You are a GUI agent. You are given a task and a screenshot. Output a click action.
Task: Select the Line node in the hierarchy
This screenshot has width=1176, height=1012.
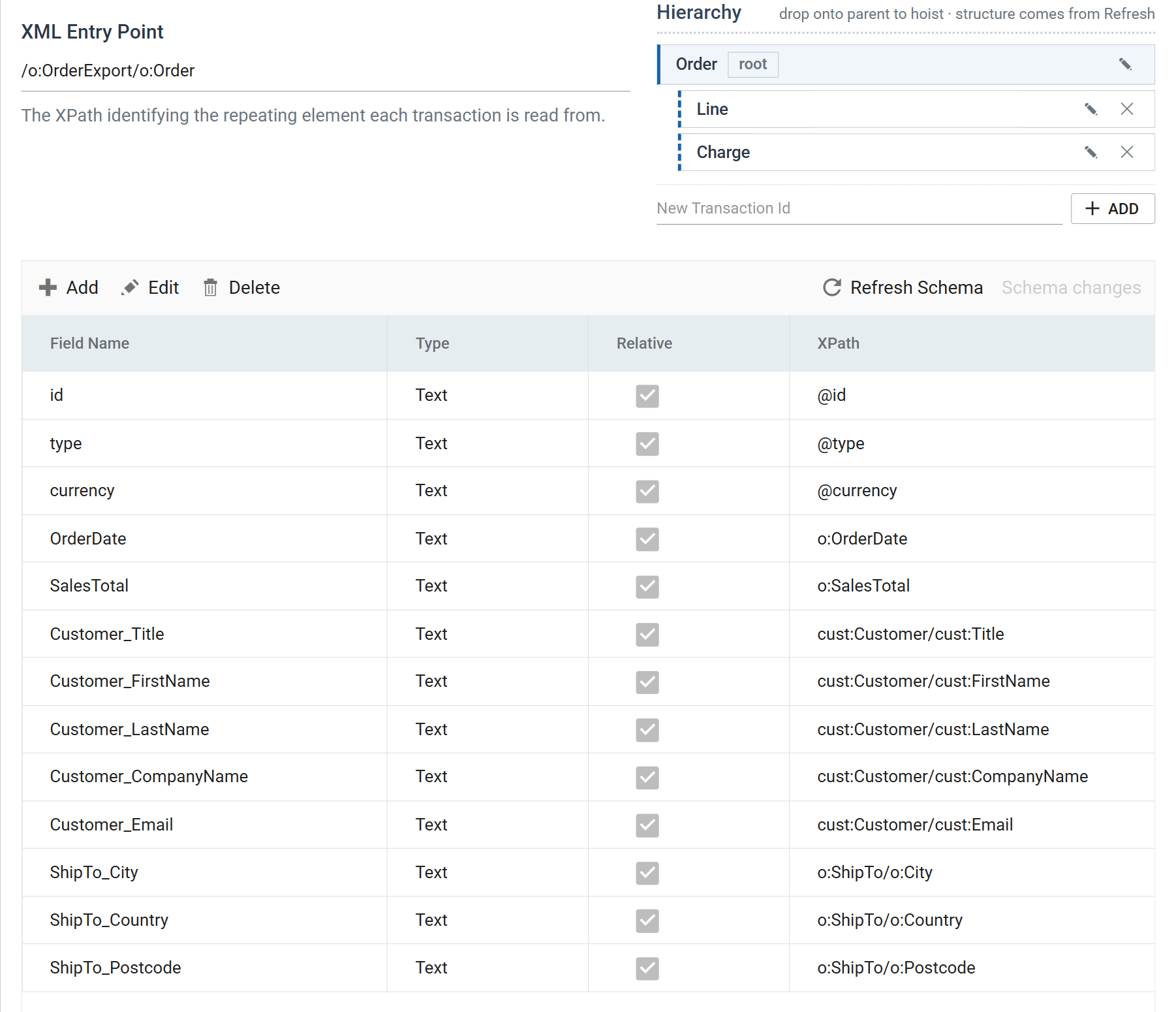tap(916, 109)
